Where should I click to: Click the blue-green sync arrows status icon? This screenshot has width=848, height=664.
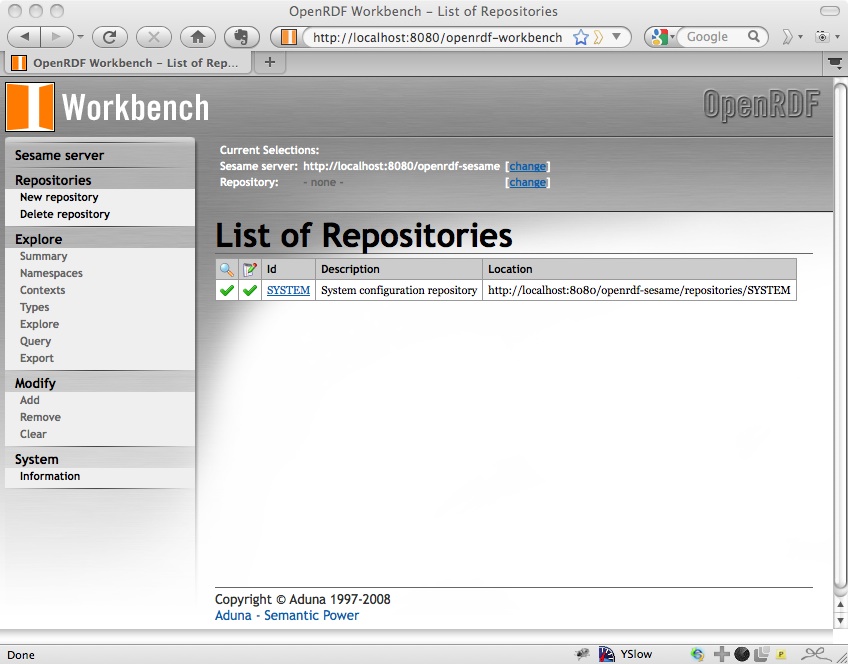(x=697, y=654)
